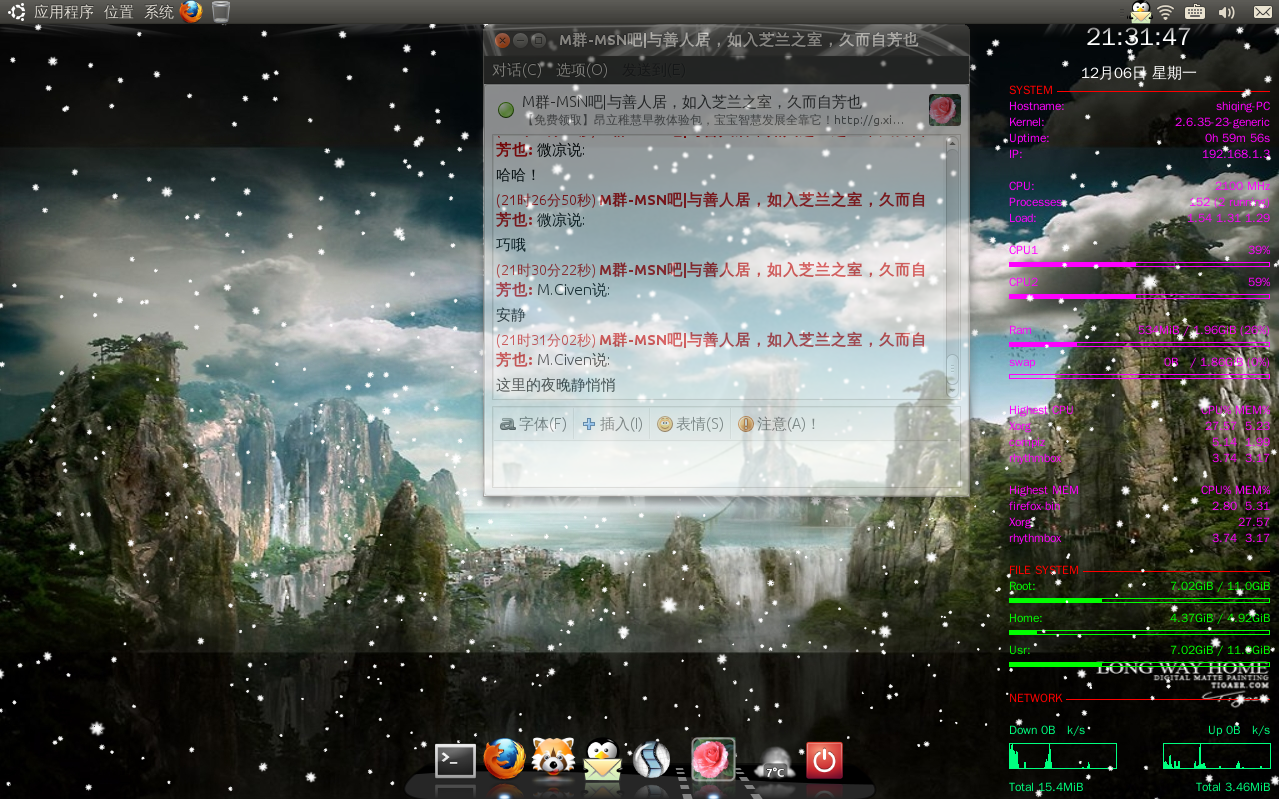
Task: Click the rose buddy avatar in chat header
Action: pyautogui.click(x=944, y=110)
